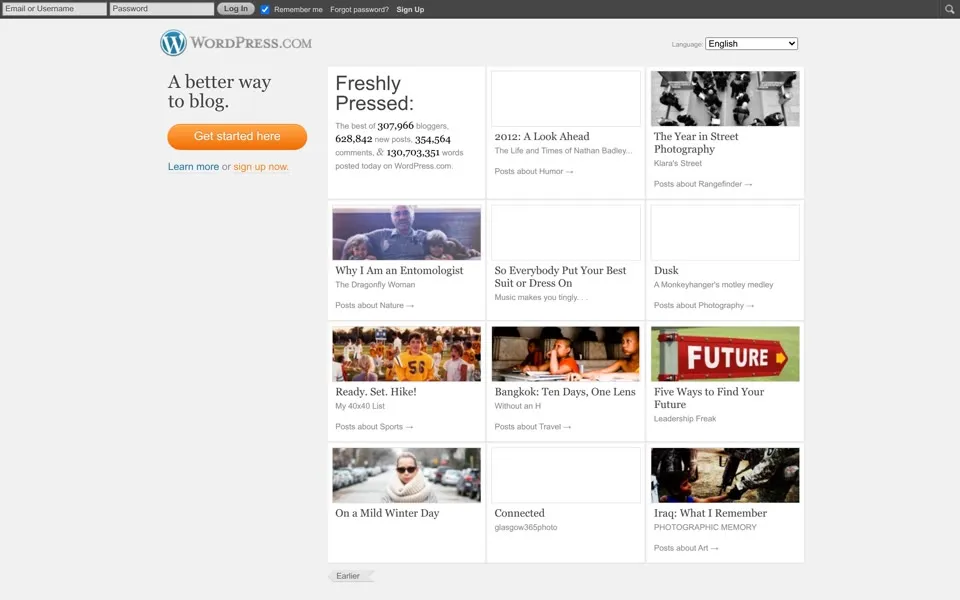
Task: Open the Forgot password? link
Action: 359,9
